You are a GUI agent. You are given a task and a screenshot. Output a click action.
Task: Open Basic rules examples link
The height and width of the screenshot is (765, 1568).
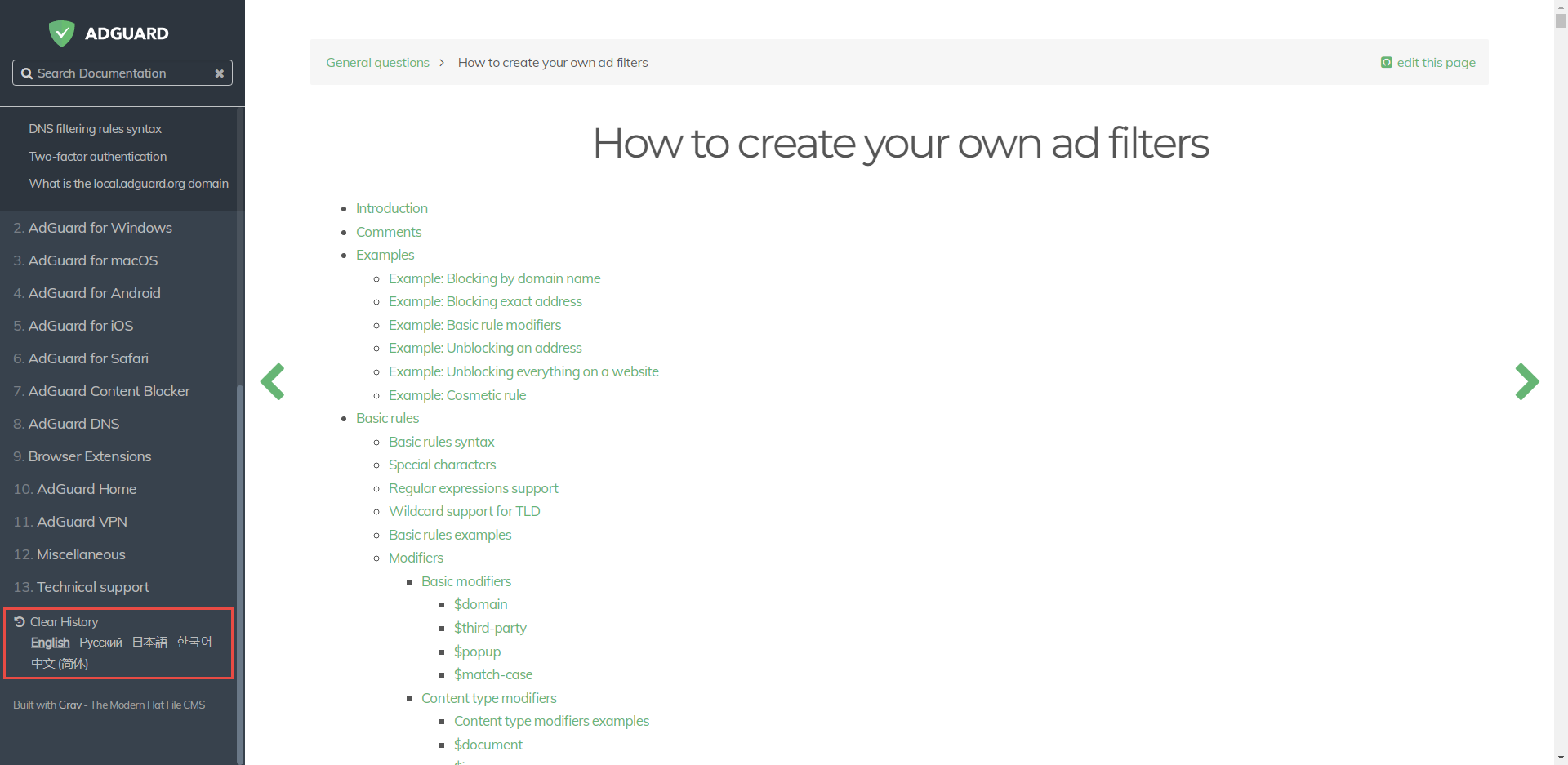pyautogui.click(x=450, y=535)
